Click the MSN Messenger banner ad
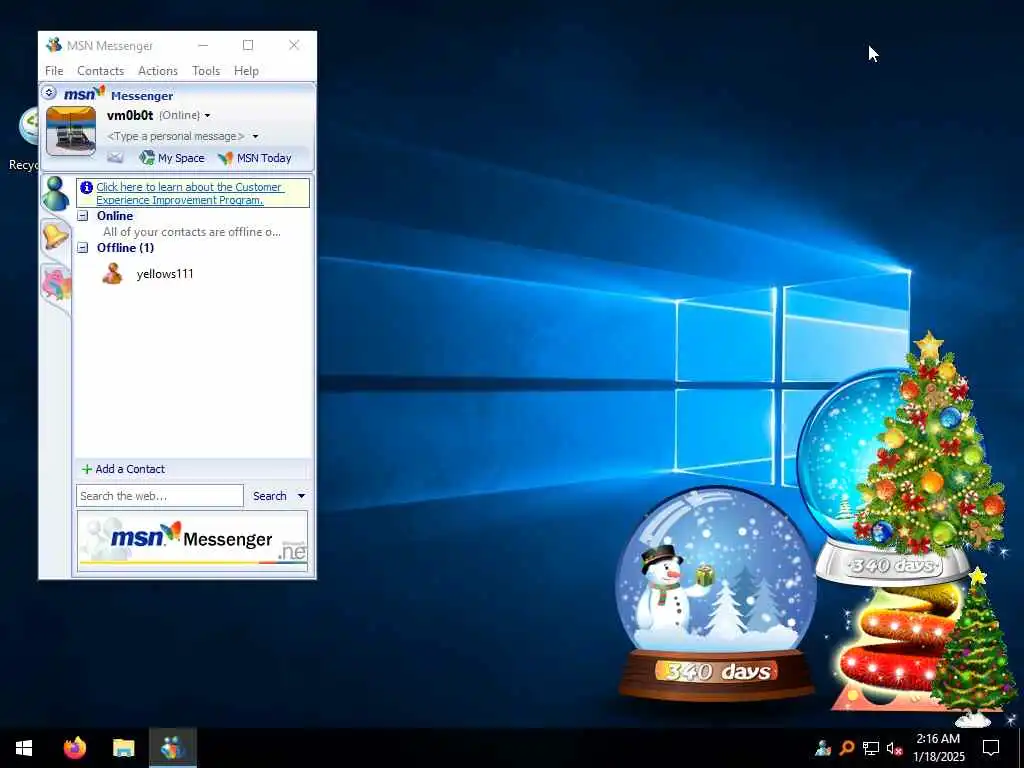Screen dimensions: 1024x768 click(192, 541)
